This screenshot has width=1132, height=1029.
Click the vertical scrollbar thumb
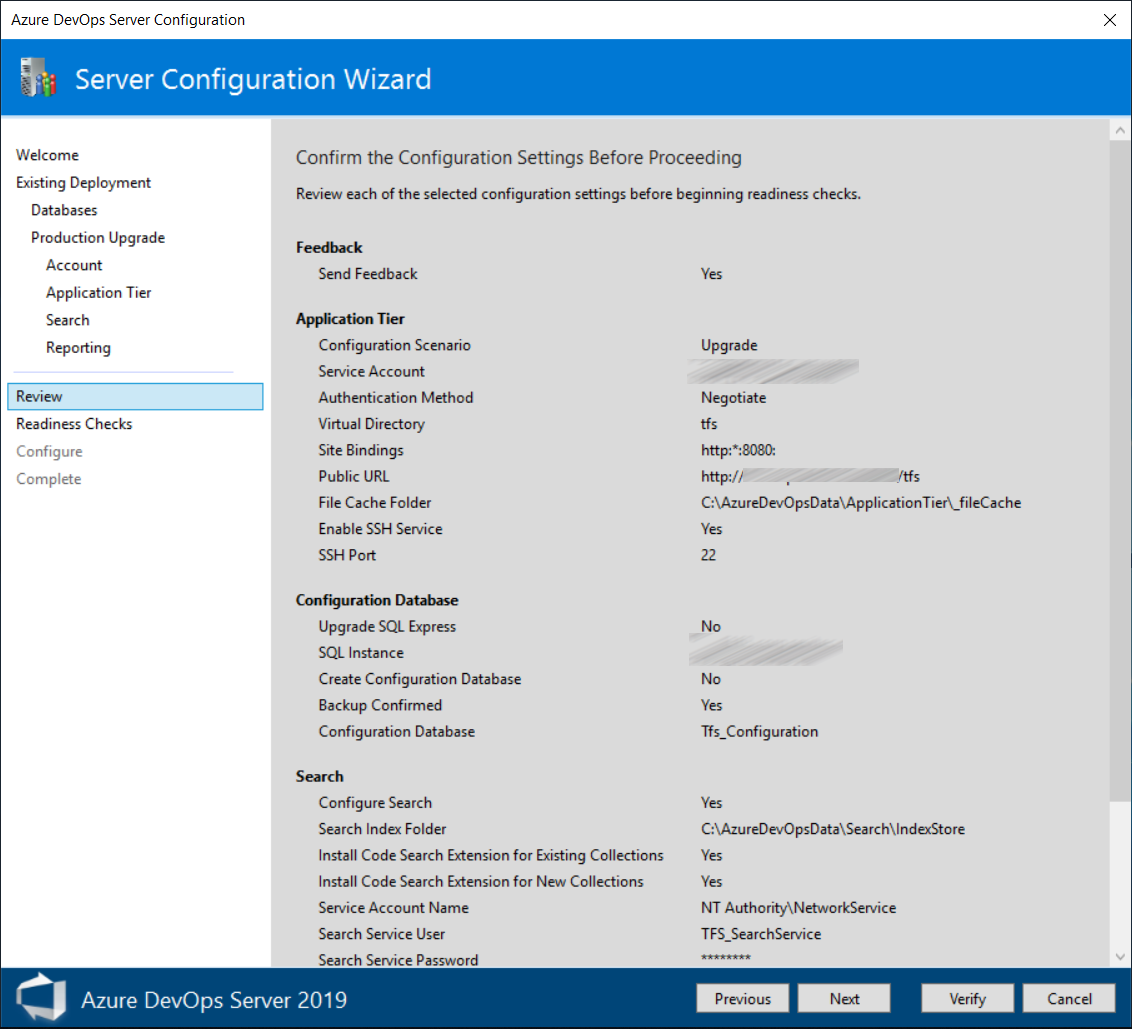(1120, 471)
